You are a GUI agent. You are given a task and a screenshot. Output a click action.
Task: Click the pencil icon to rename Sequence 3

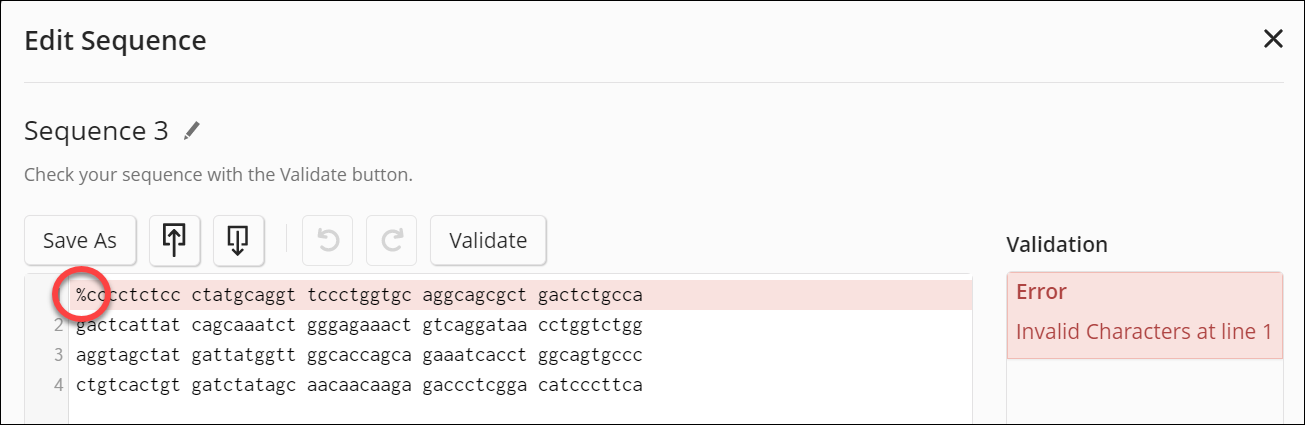point(192,131)
